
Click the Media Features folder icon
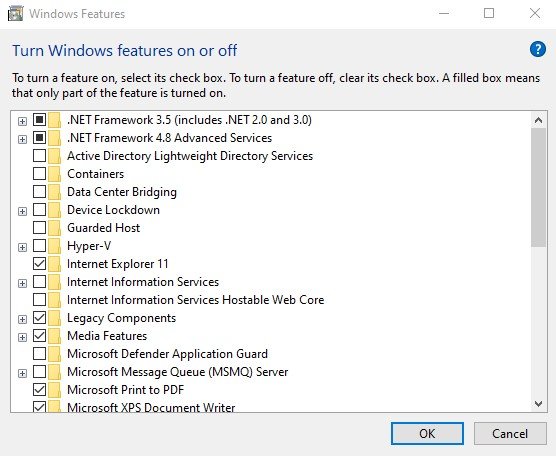click(x=55, y=336)
